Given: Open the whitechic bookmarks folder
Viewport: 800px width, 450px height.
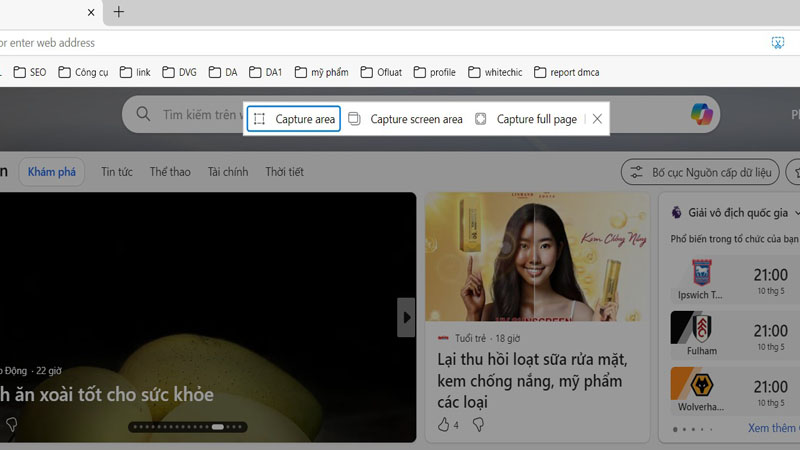Looking at the screenshot, I should 495,72.
